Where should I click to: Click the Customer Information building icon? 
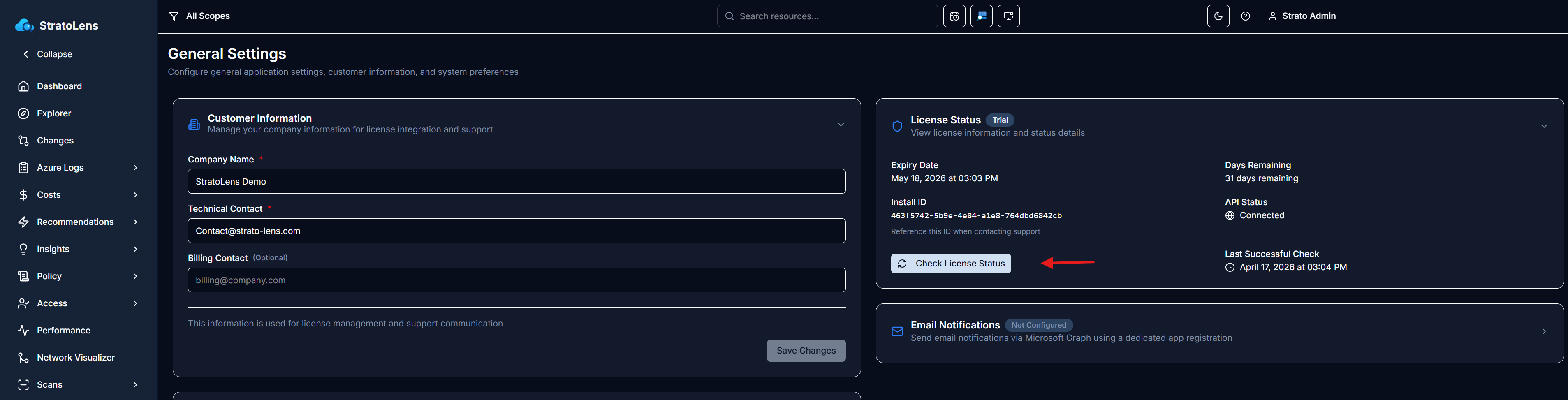coord(194,124)
